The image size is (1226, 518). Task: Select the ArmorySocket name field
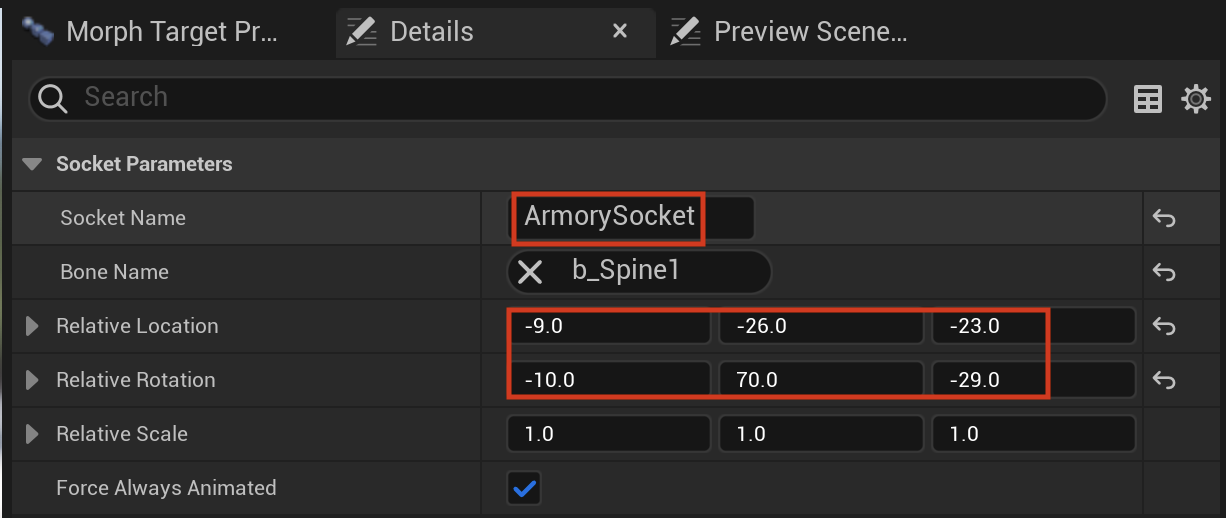631,218
